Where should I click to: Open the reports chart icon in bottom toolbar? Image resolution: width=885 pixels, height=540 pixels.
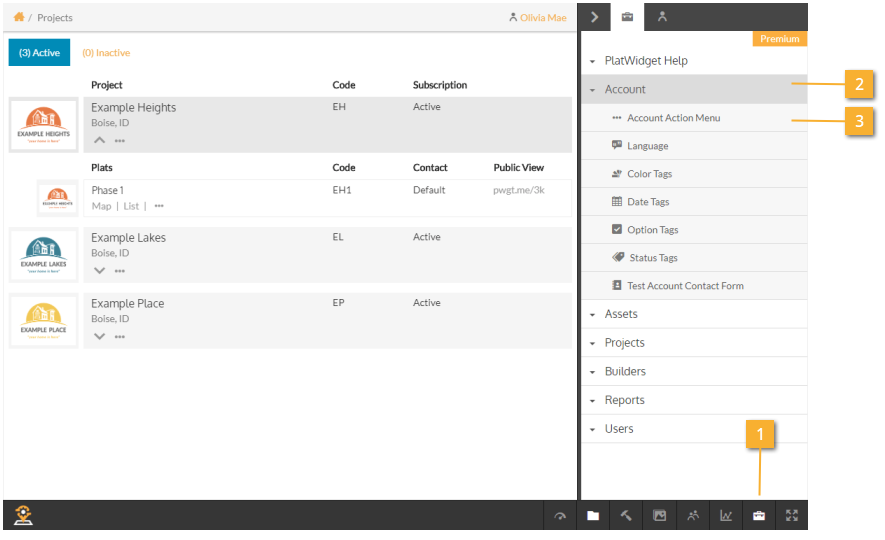(x=726, y=516)
